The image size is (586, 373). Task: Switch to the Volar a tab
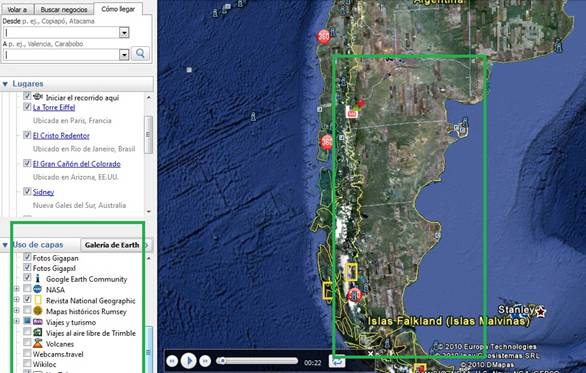pos(17,9)
